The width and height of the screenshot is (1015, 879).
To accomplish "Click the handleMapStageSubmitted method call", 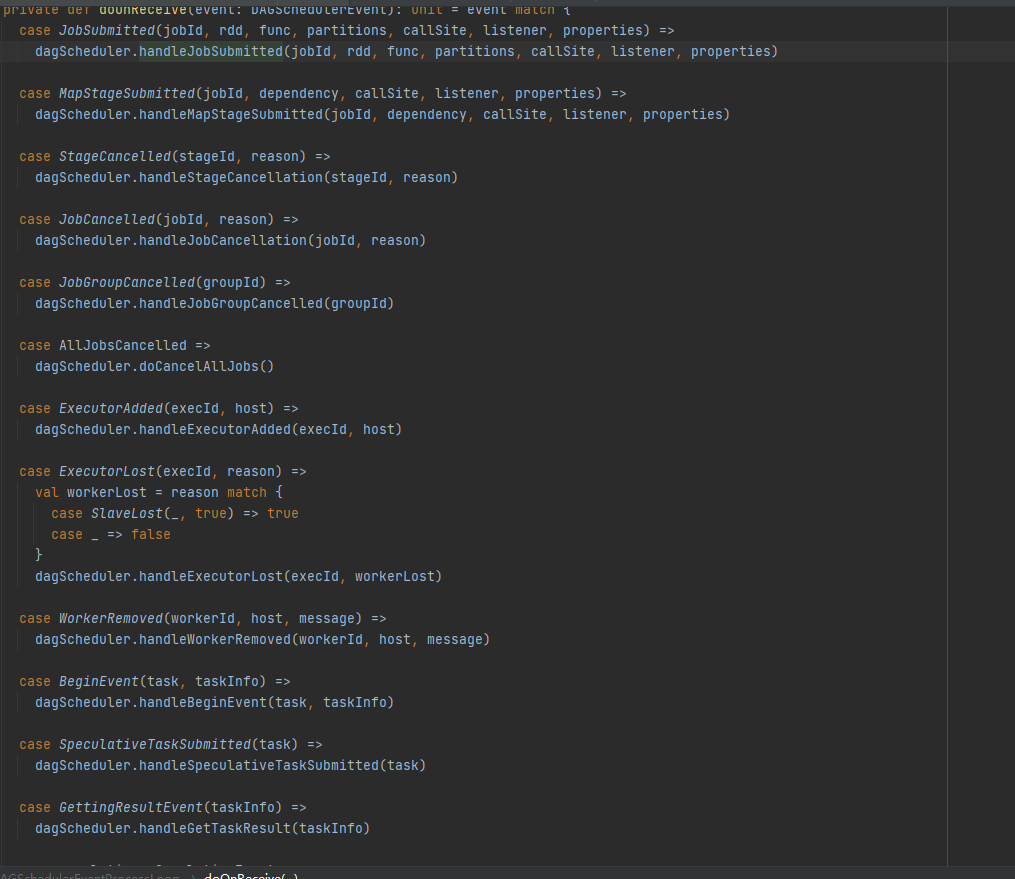I will tap(231, 114).
